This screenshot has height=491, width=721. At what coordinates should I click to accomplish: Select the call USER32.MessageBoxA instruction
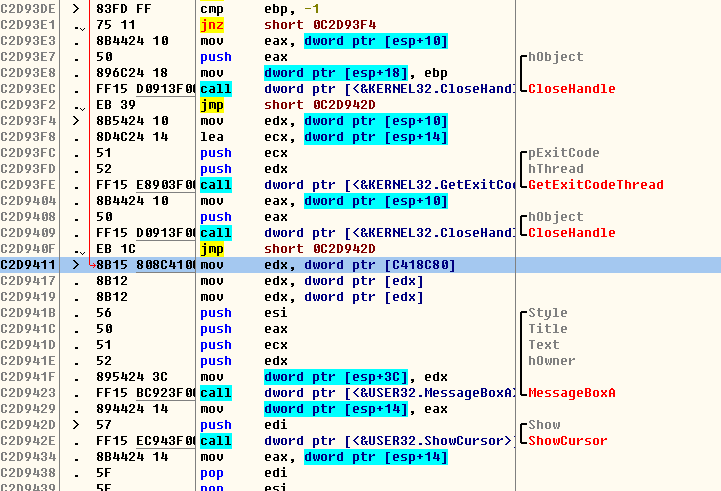point(357,393)
